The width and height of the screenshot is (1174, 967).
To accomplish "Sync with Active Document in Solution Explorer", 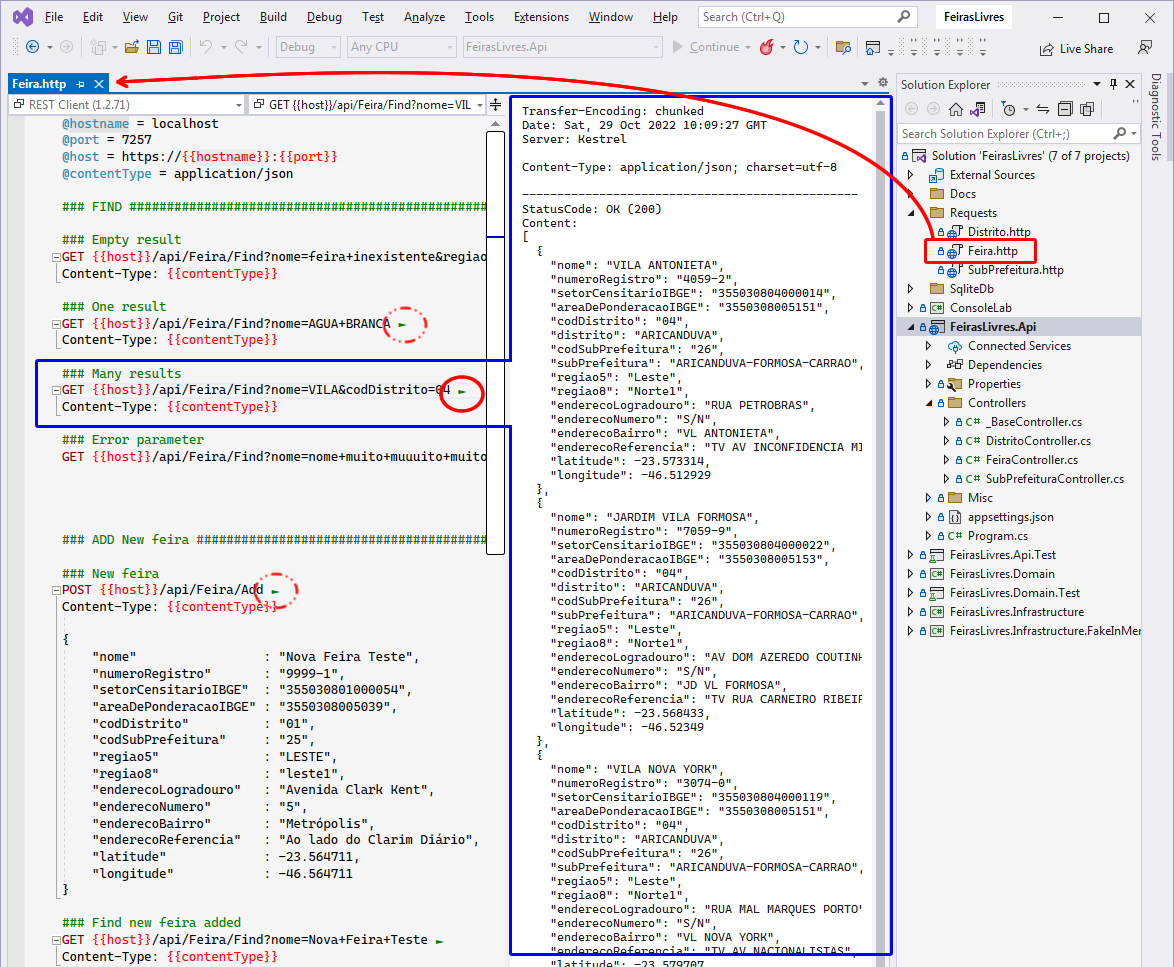I will [x=1043, y=109].
